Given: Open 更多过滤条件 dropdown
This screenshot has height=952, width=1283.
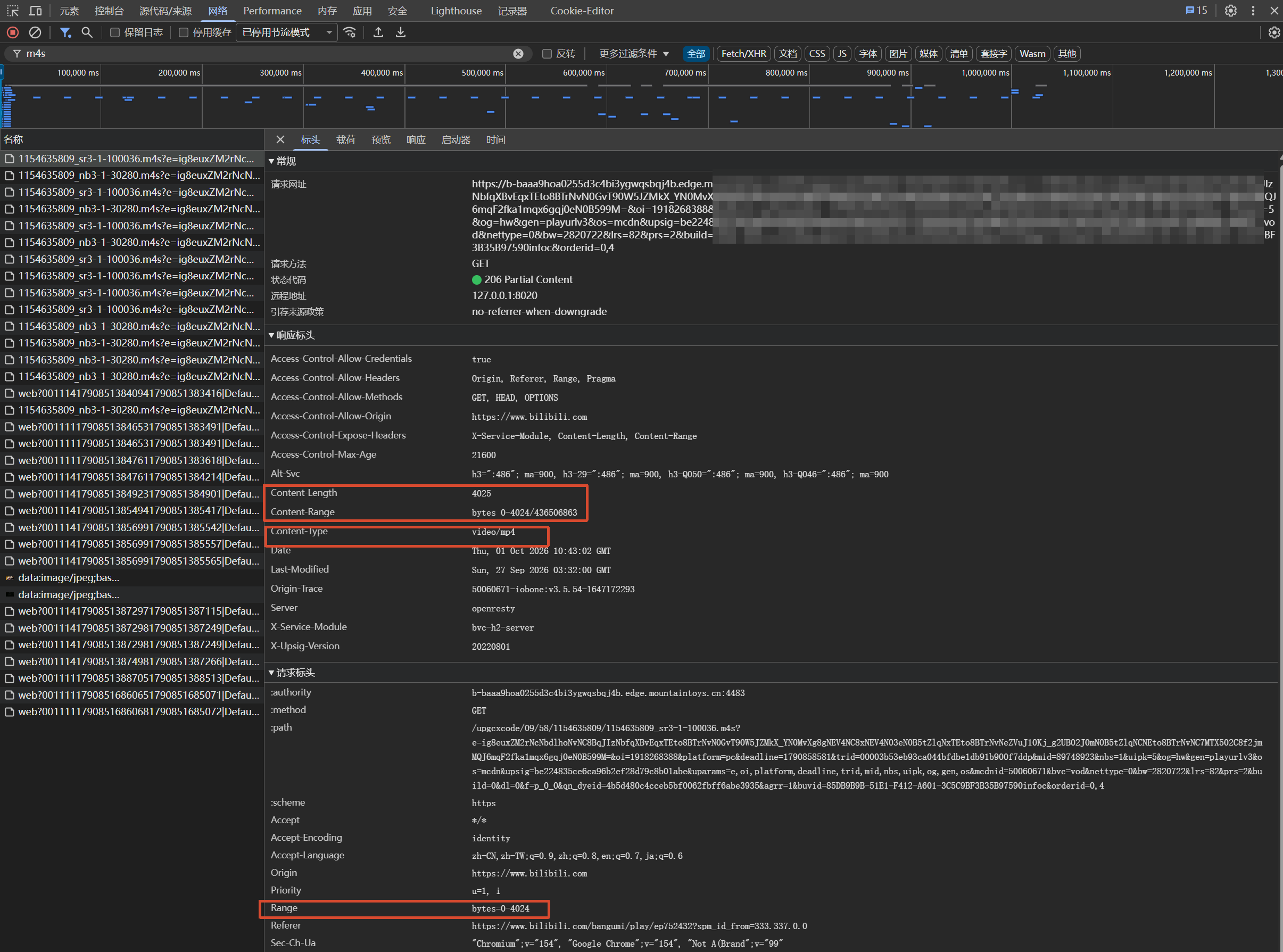Looking at the screenshot, I should [x=634, y=54].
